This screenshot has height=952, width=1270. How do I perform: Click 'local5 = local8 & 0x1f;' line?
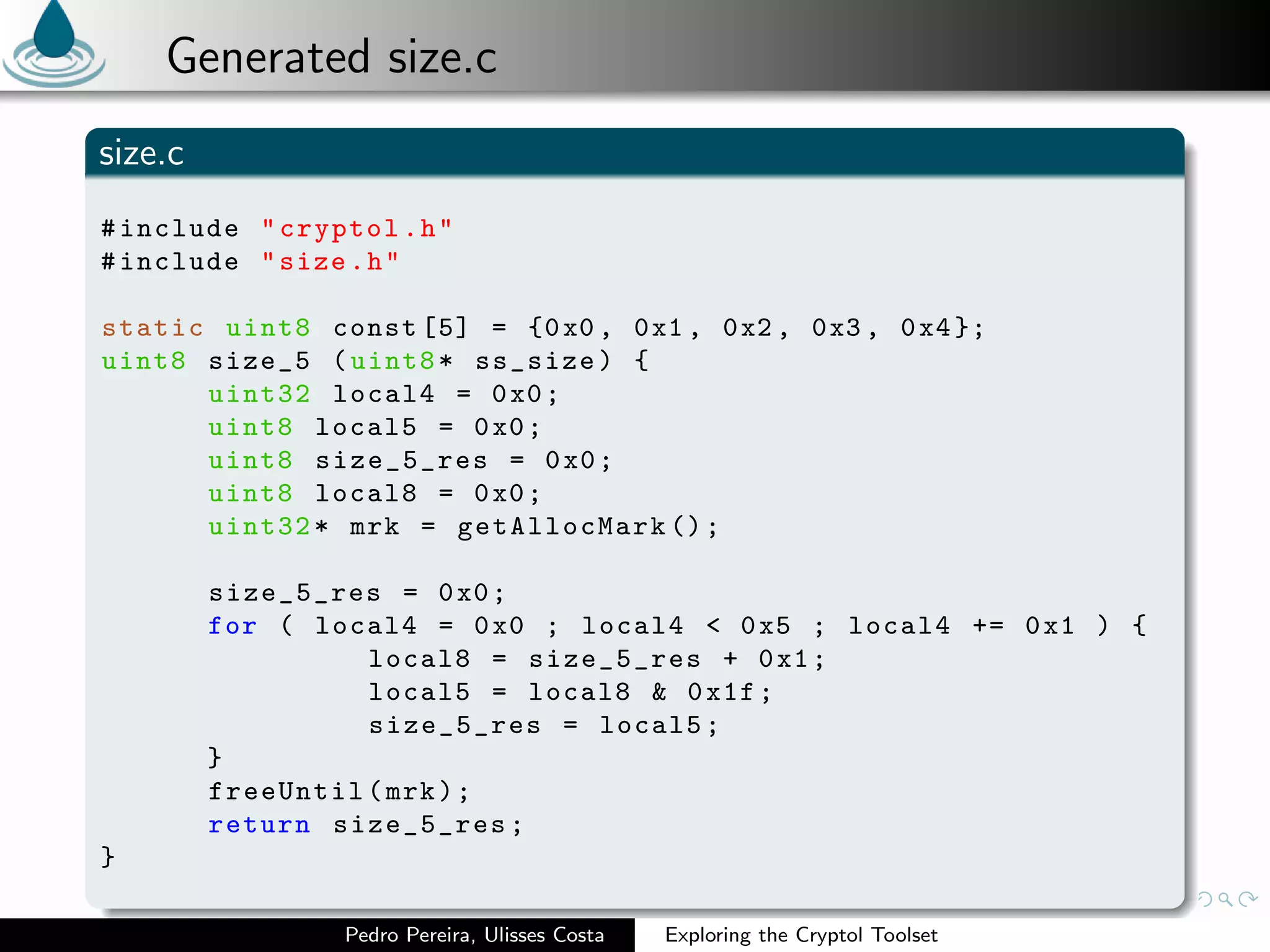(570, 692)
